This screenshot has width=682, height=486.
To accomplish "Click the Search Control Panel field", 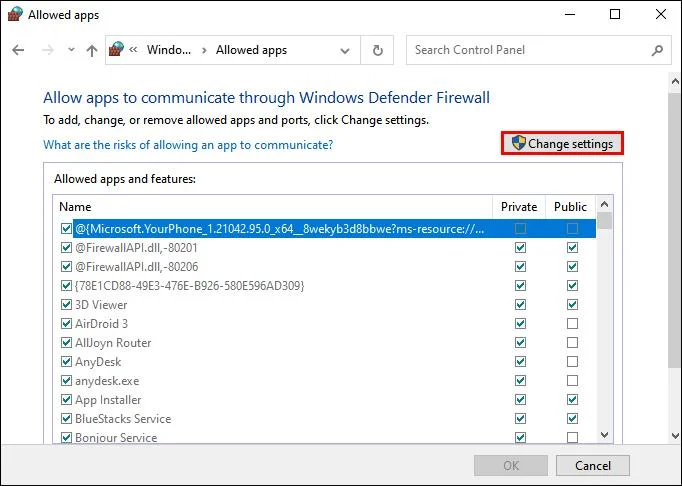I will click(x=538, y=50).
